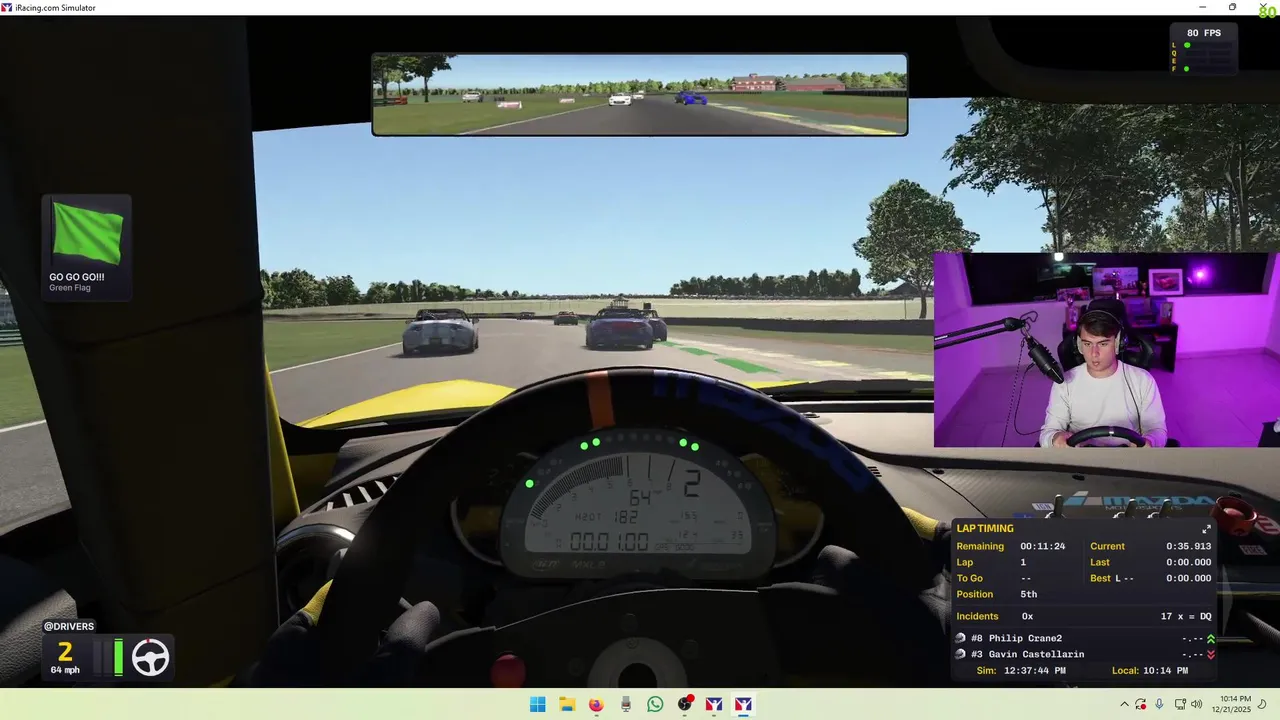Click the focus moon icon in the tray
Viewport: 1280px width, 720px height.
pyautogui.click(x=1263, y=704)
